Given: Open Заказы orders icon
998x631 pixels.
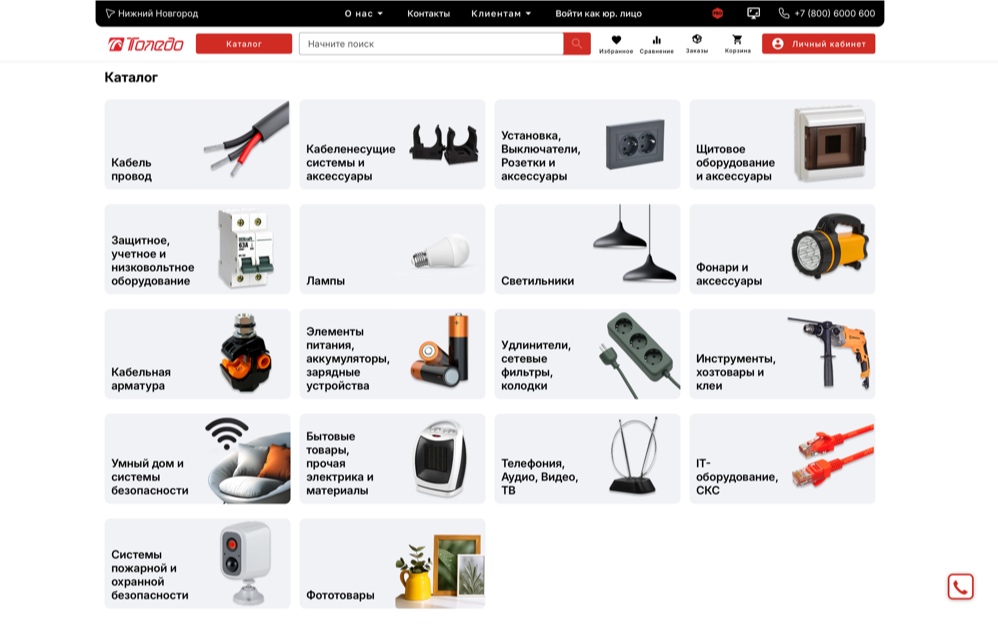Looking at the screenshot, I should coord(696,41).
